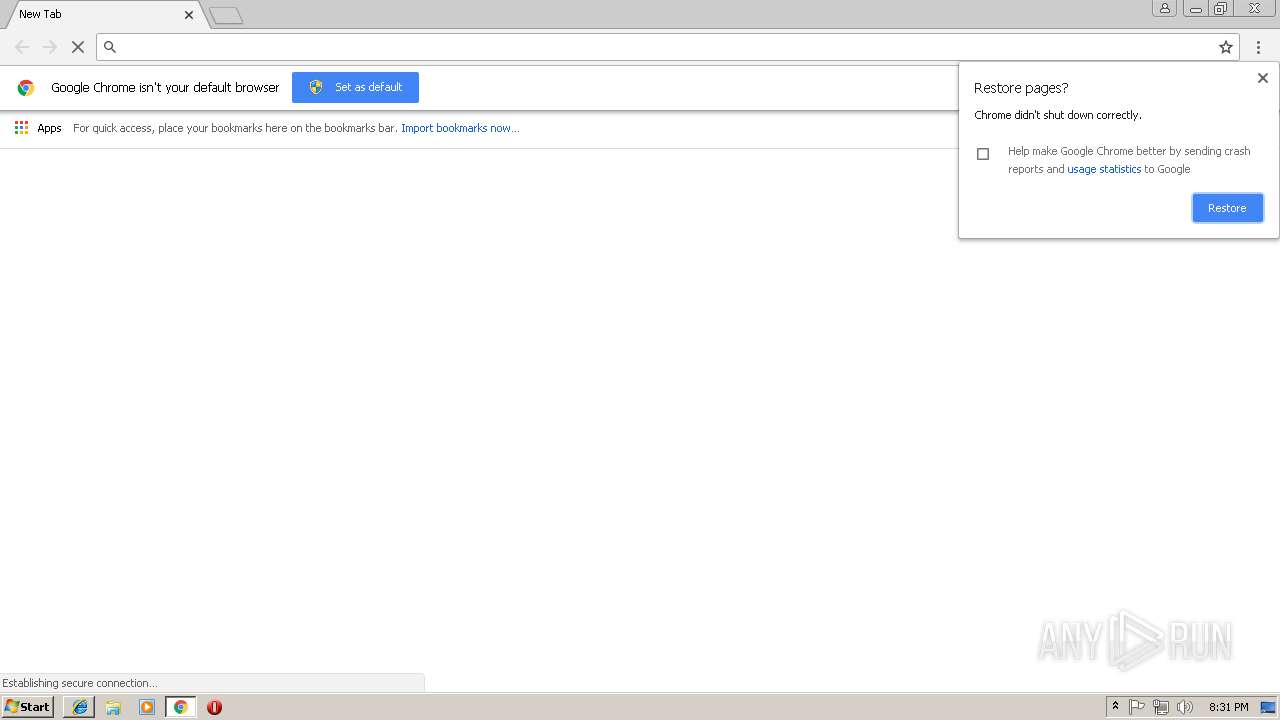Stop loading the page with the X button
Screen dimensions: 1280x720
click(x=77, y=47)
